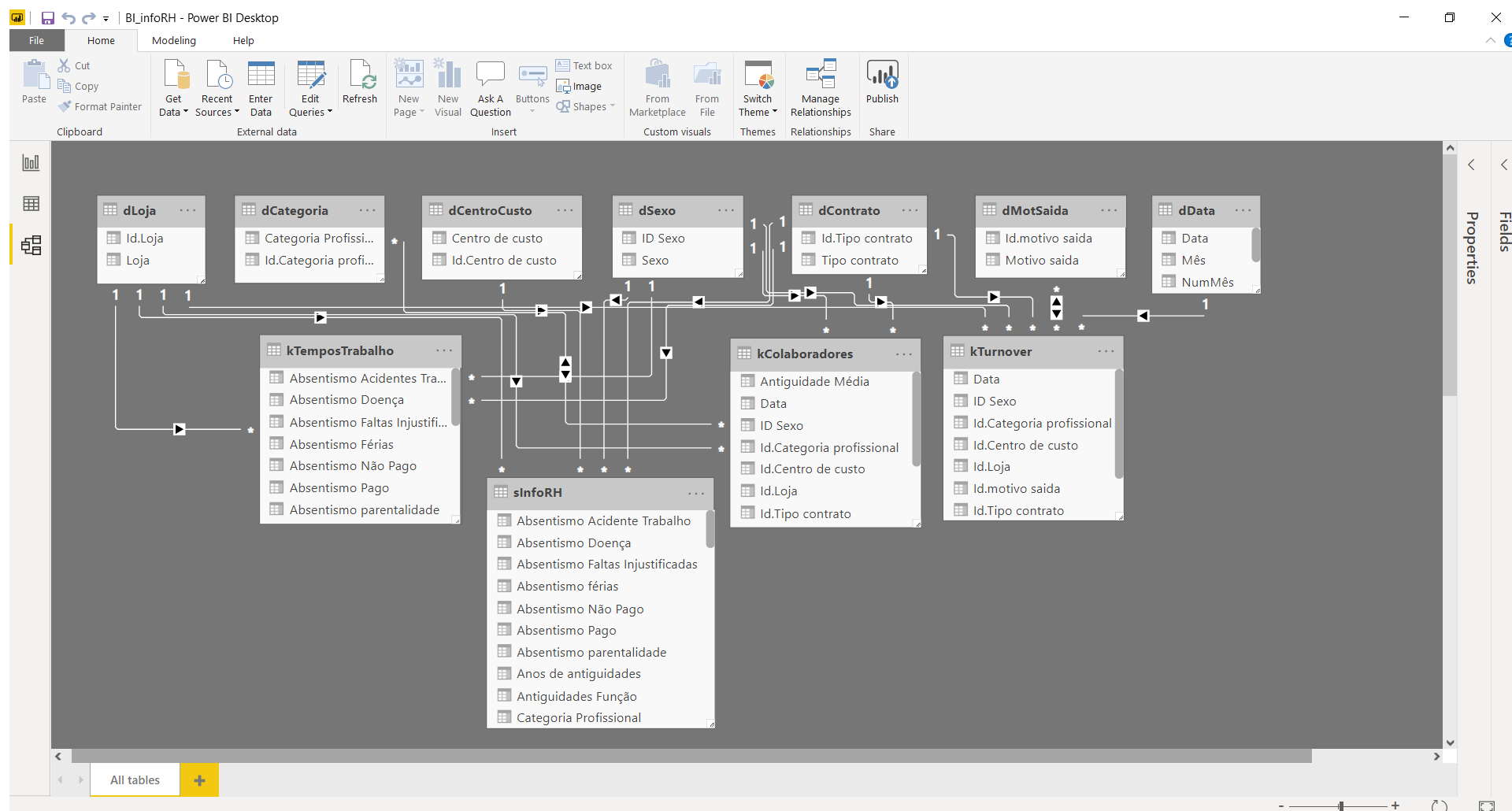Expand the collapsed Fields pane
The height and width of the screenshot is (811, 1512).
[x=1503, y=165]
